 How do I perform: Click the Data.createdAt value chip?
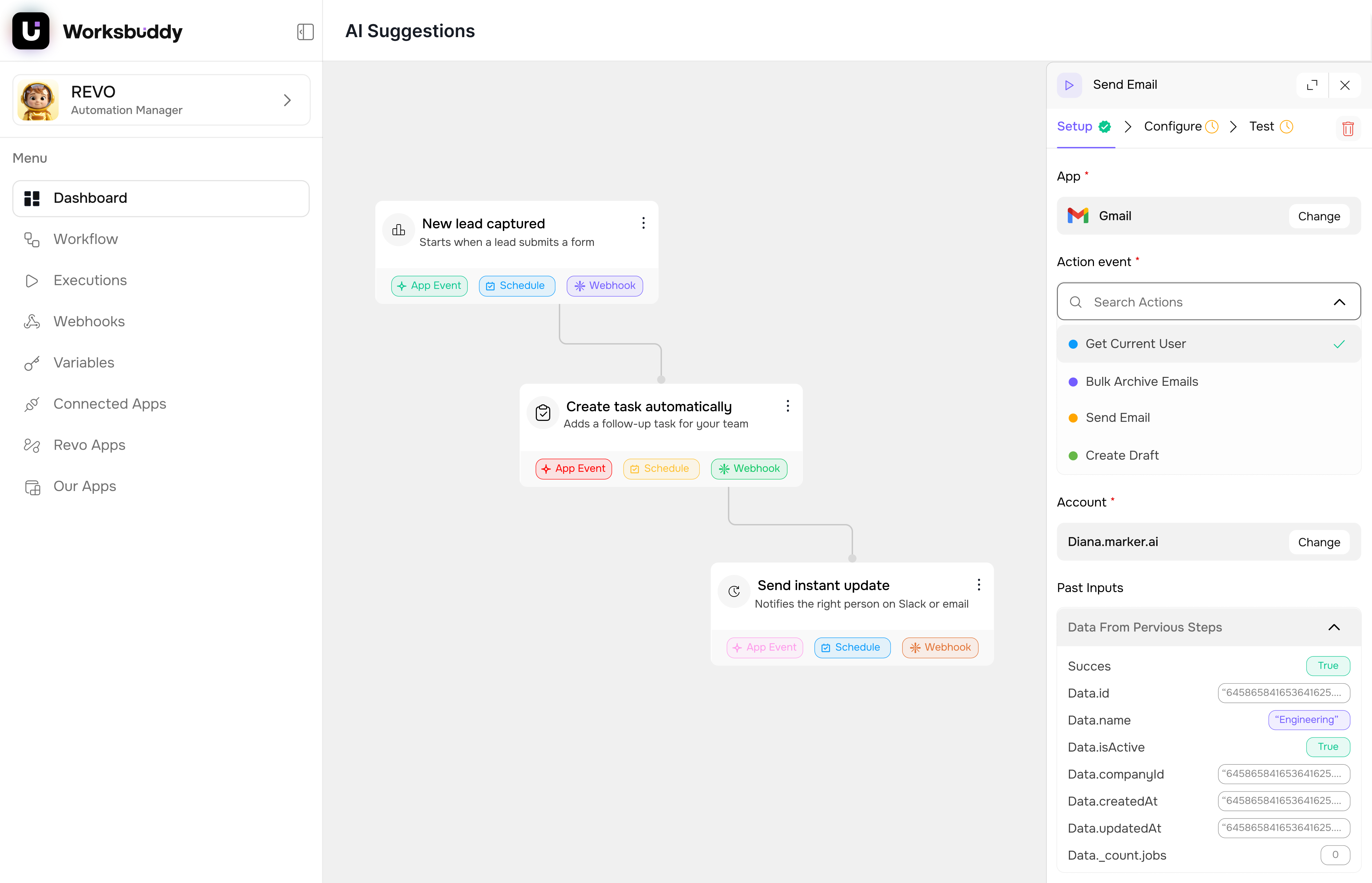[x=1284, y=801]
